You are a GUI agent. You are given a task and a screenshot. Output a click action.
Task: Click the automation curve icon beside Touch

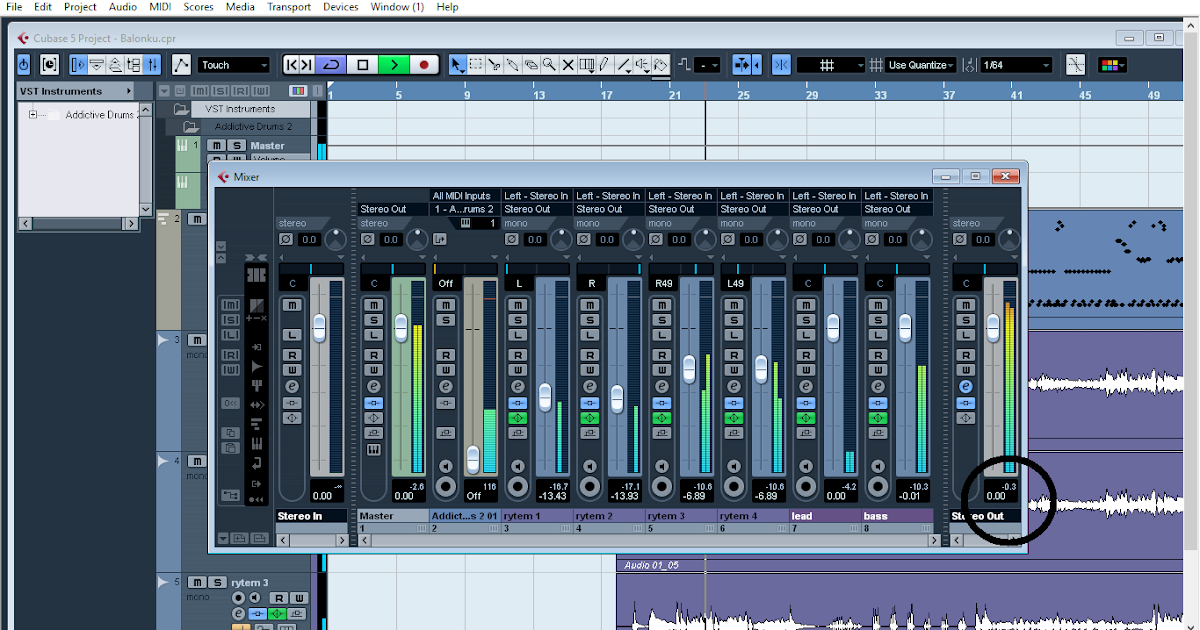coord(181,65)
